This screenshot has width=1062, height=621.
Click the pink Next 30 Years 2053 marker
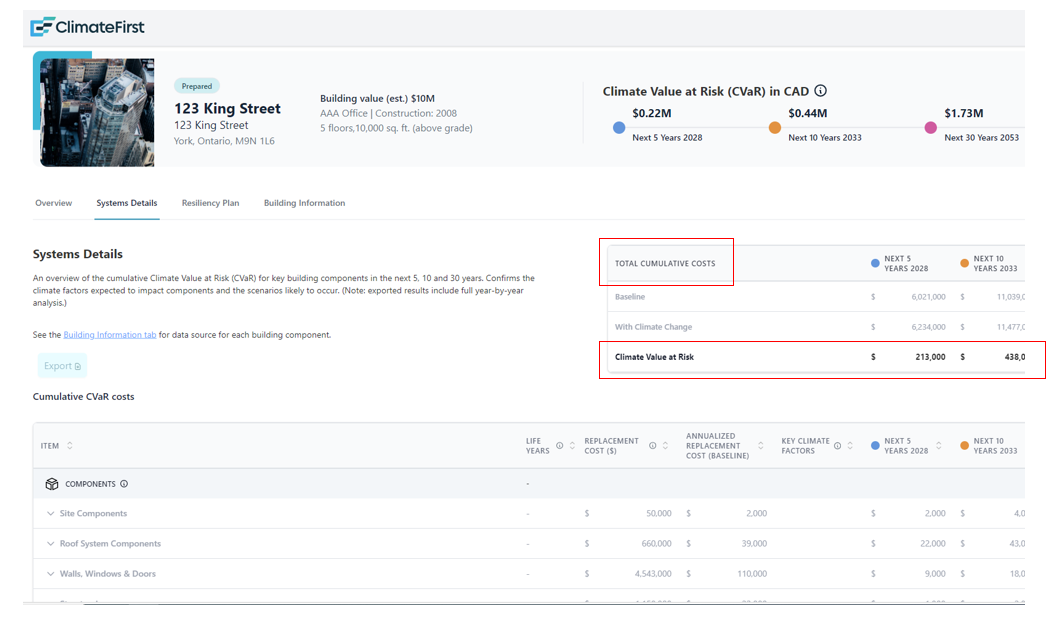[931, 128]
